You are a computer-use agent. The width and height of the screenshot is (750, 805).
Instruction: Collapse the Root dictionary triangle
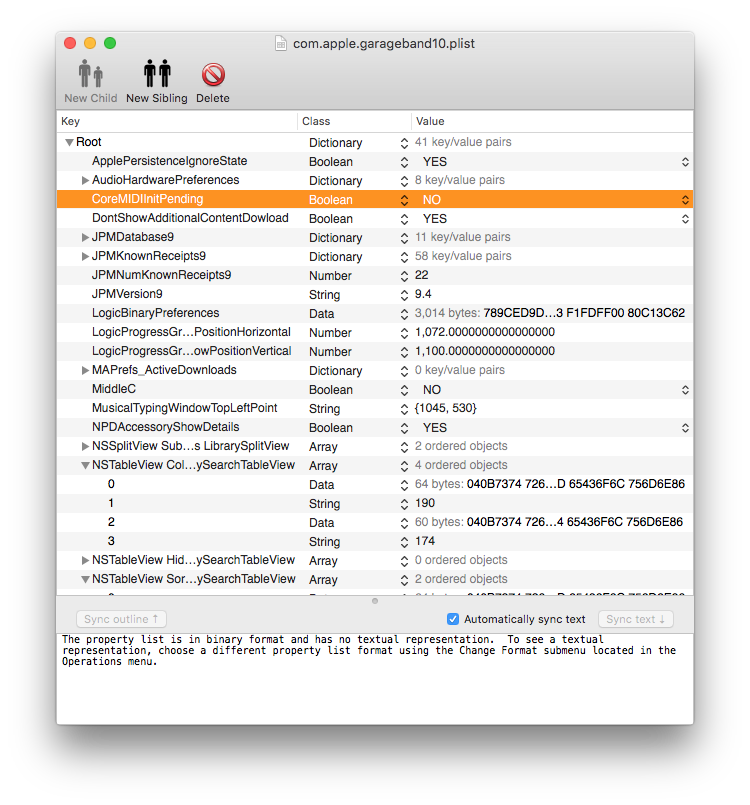click(69, 143)
